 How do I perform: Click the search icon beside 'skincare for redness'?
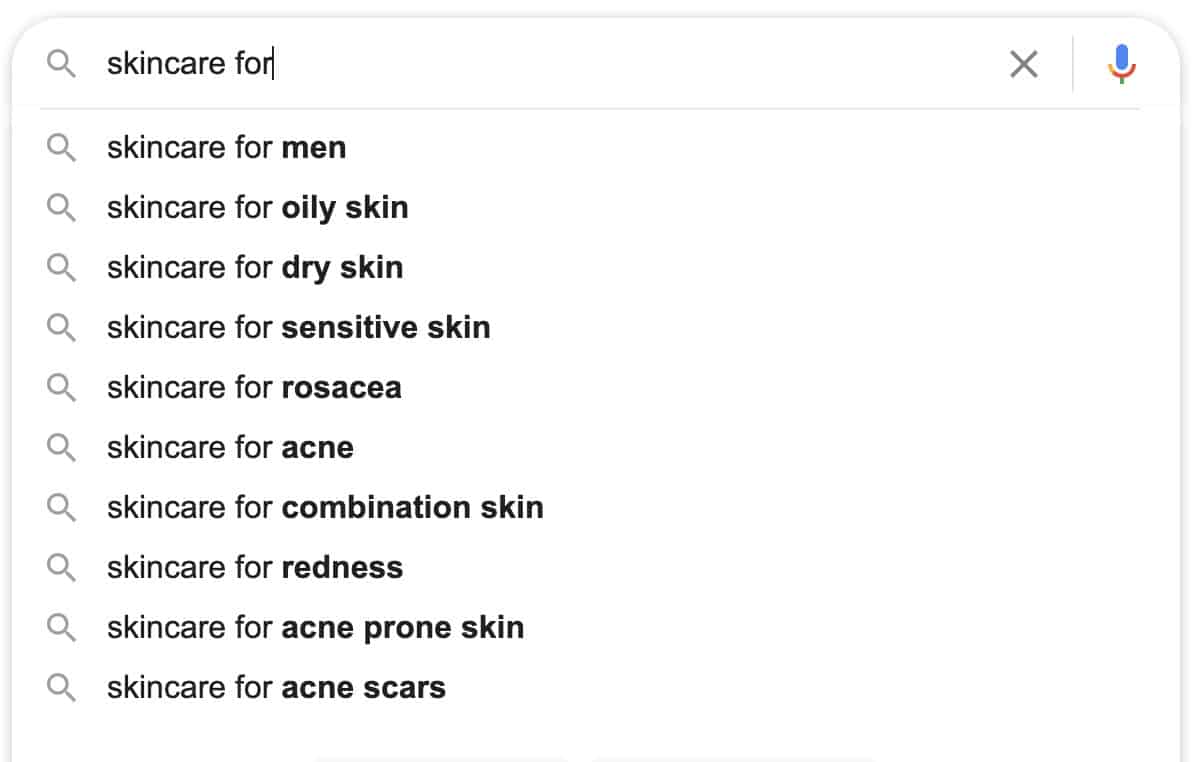point(61,567)
